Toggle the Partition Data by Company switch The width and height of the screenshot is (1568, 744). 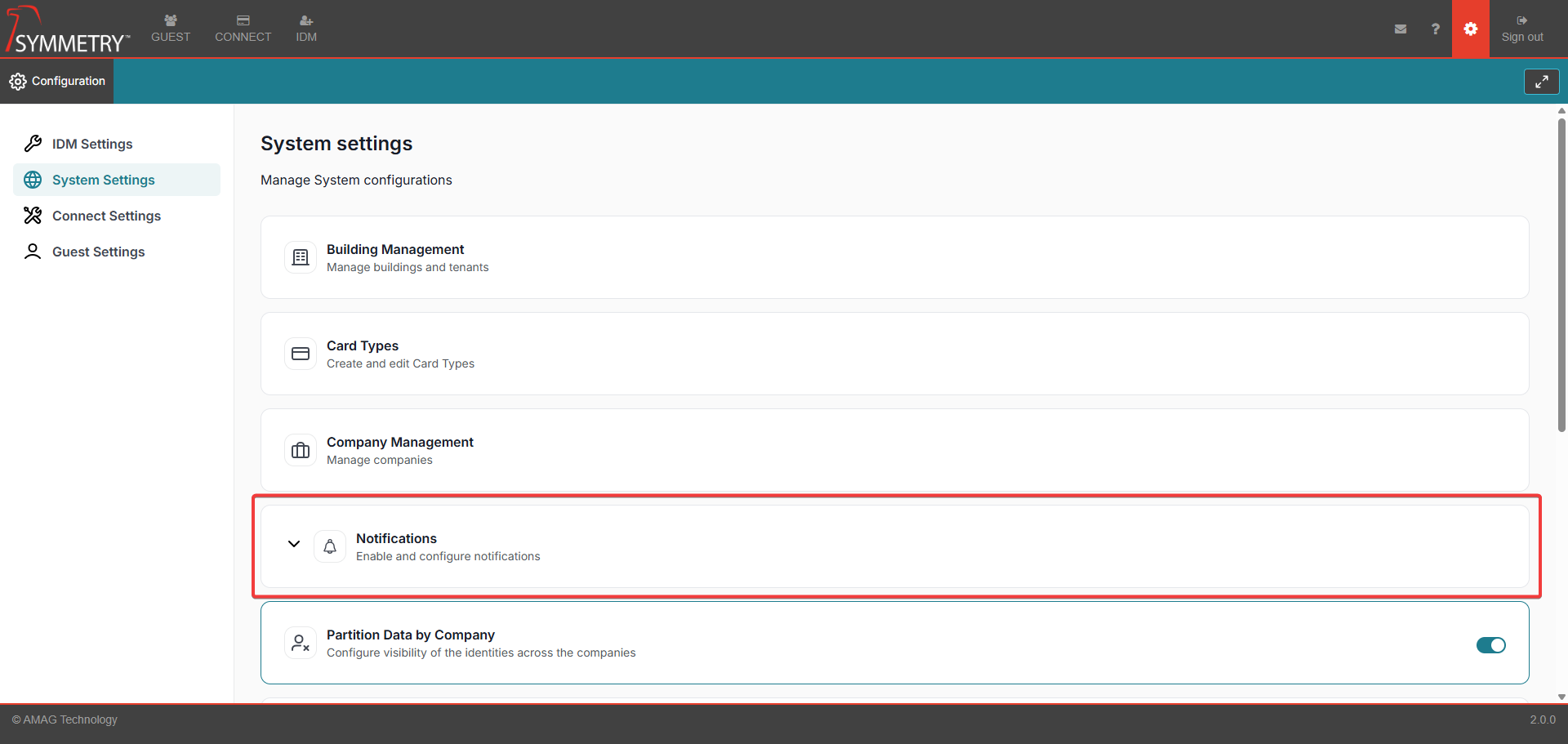[1490, 645]
